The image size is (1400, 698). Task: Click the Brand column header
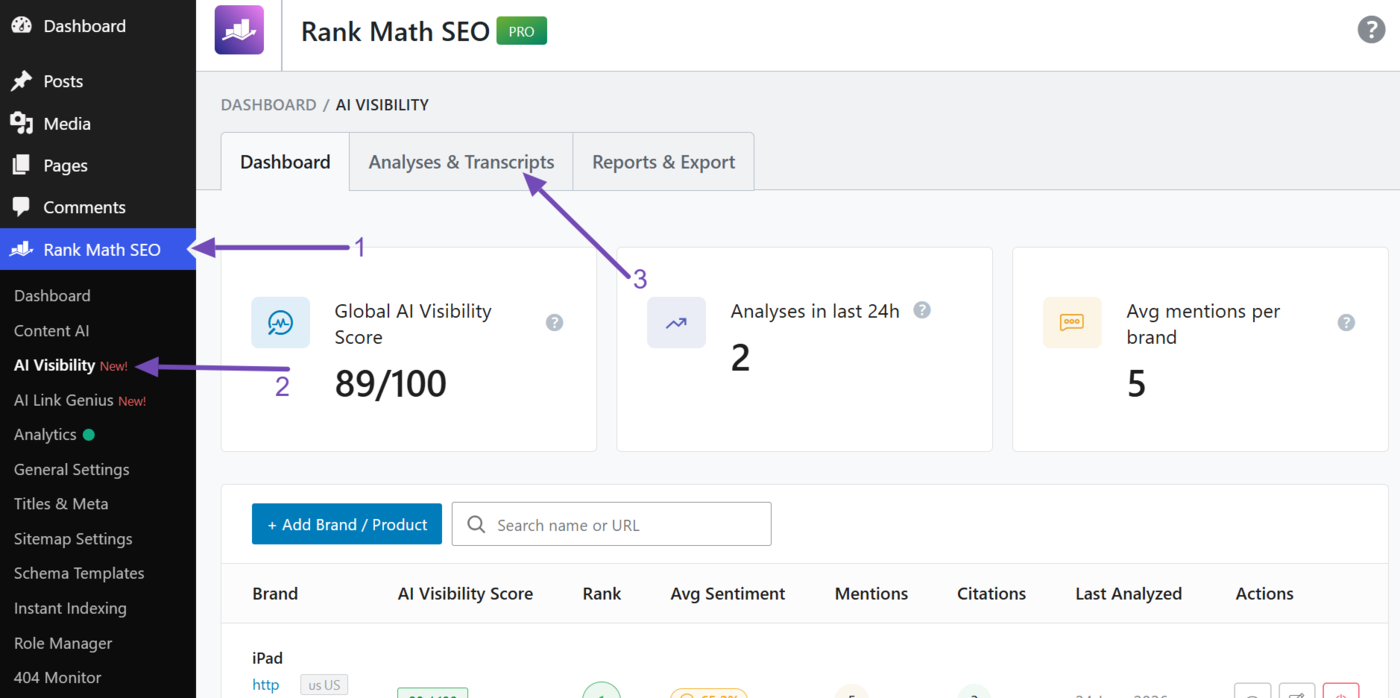[x=275, y=593]
